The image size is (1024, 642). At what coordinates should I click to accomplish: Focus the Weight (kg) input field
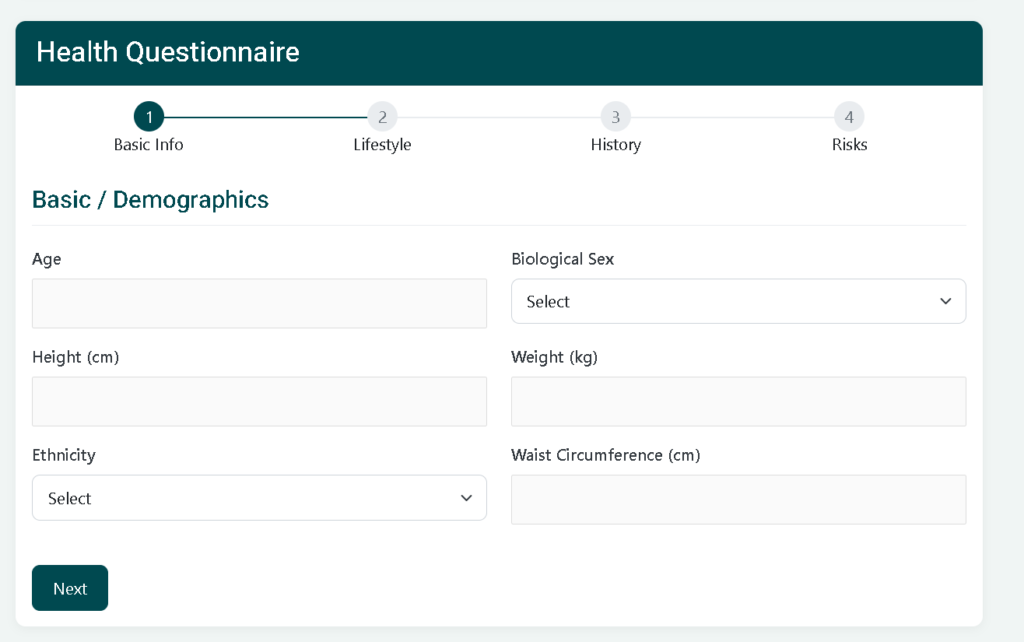point(738,402)
